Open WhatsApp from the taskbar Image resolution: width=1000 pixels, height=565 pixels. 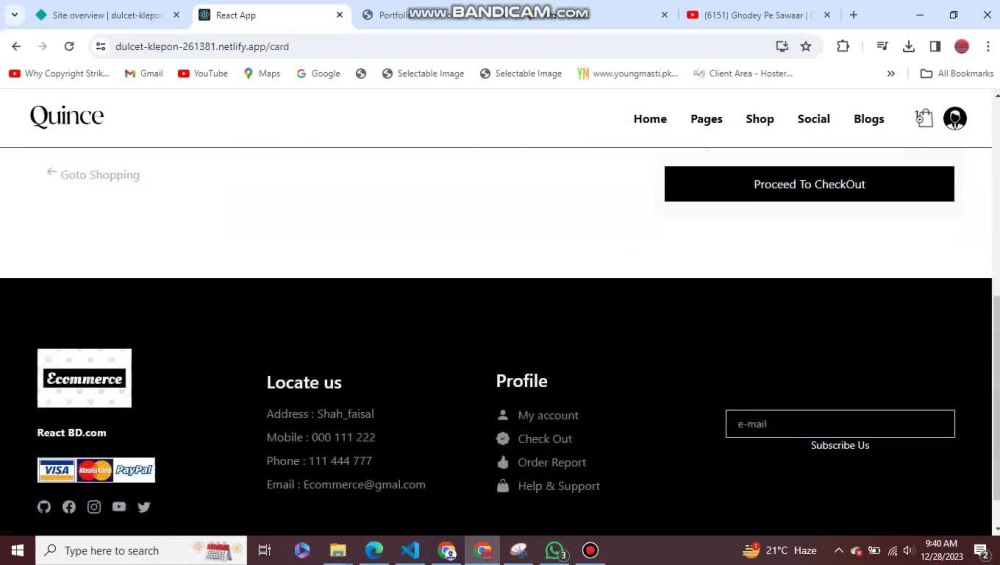pos(555,550)
